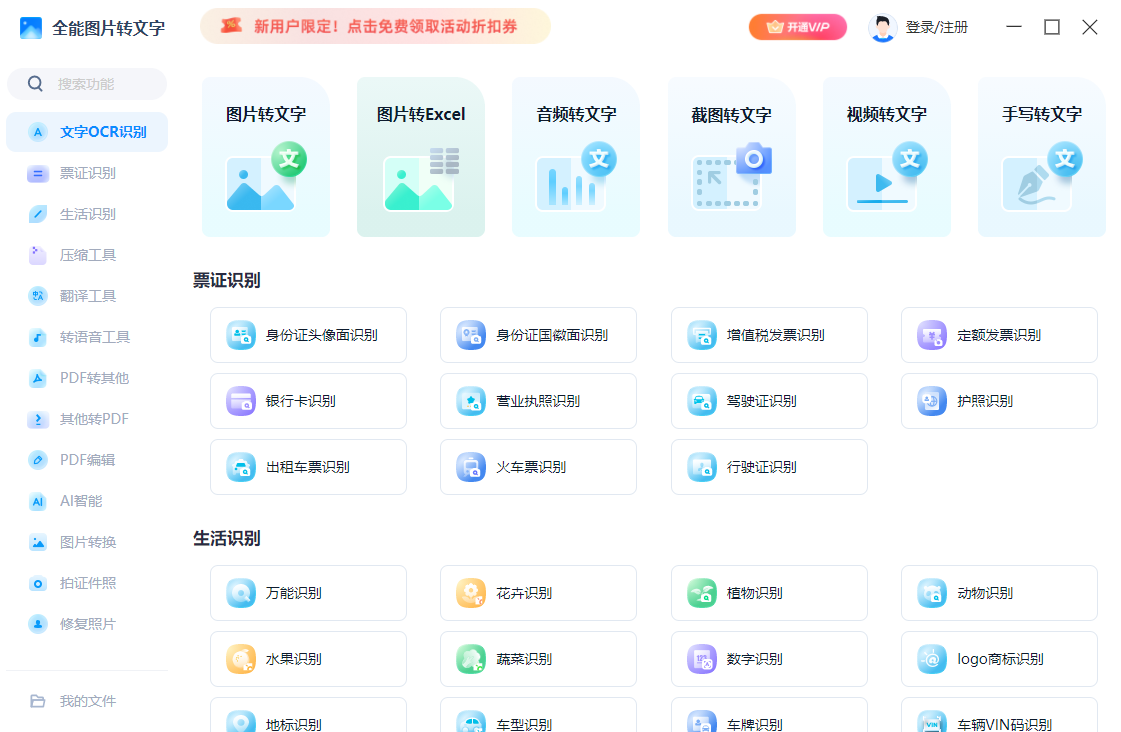Open the 车牌识别 tile
The image size is (1121, 732).
pos(769,716)
